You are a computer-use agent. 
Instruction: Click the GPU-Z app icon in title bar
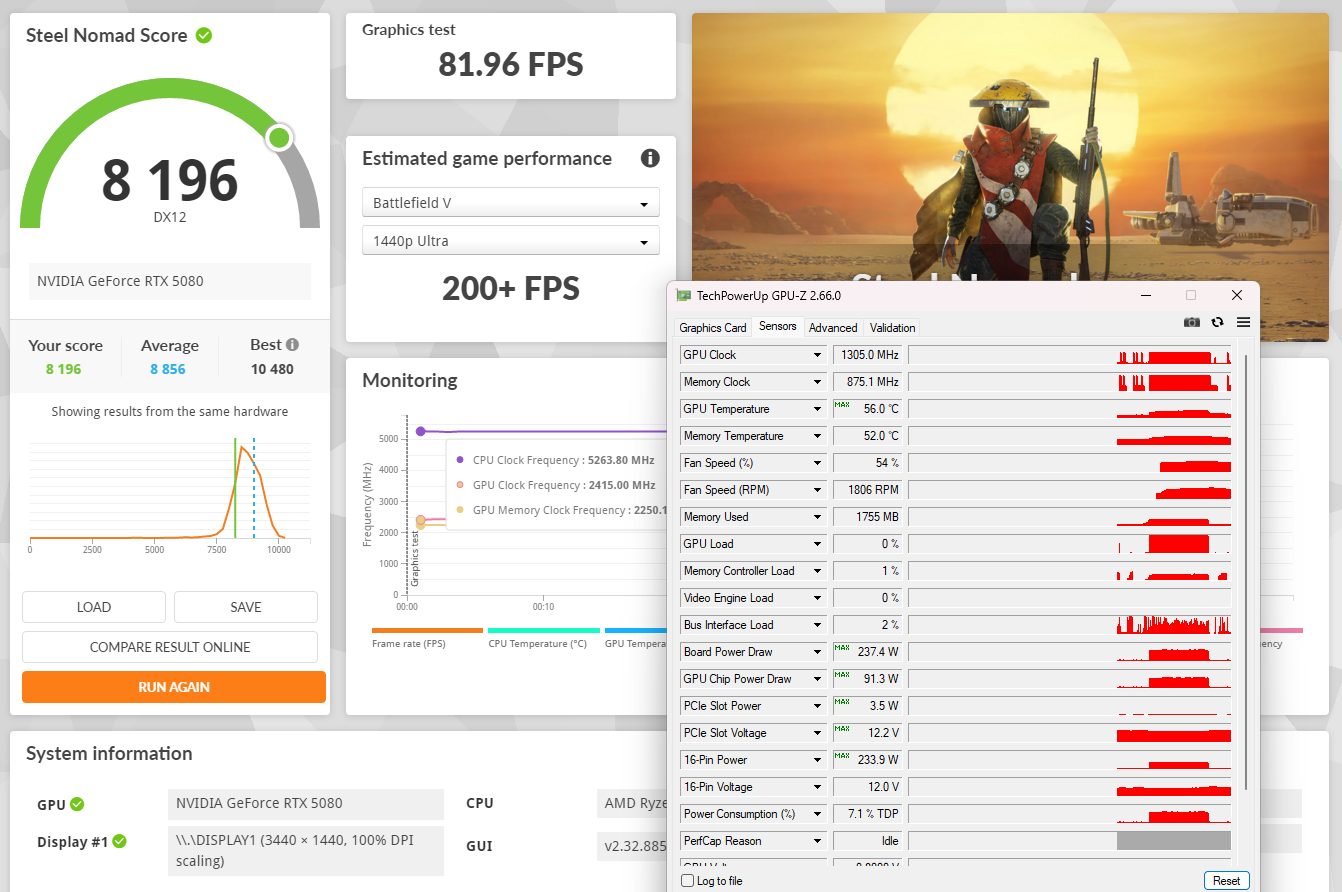pos(684,296)
